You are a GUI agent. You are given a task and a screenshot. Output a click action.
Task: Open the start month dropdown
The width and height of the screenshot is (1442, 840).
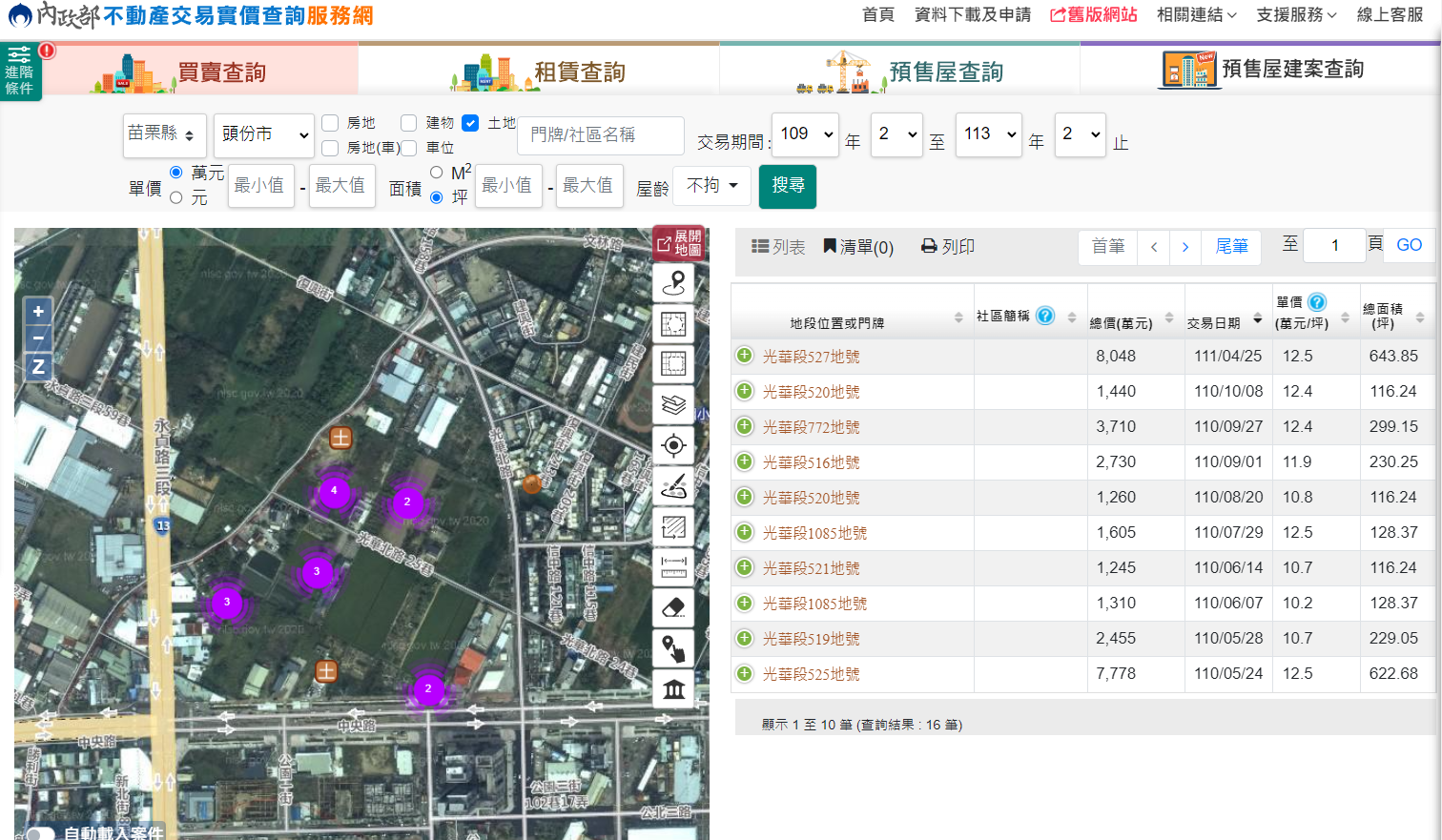896,135
